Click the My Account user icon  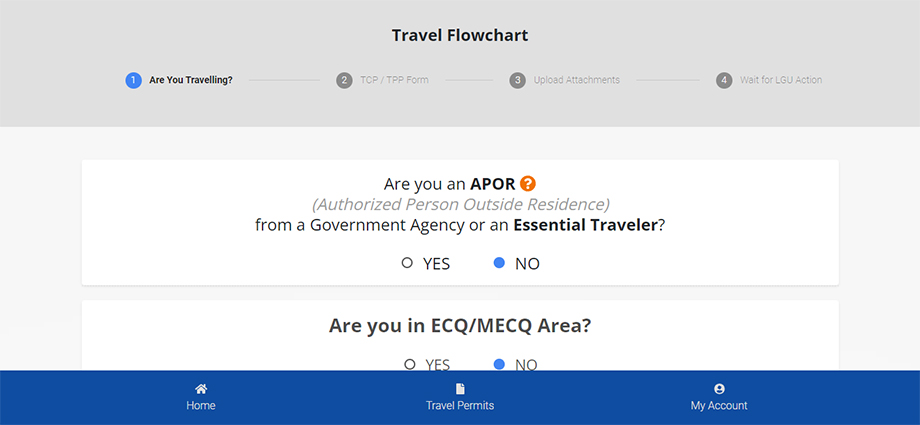[719, 388]
